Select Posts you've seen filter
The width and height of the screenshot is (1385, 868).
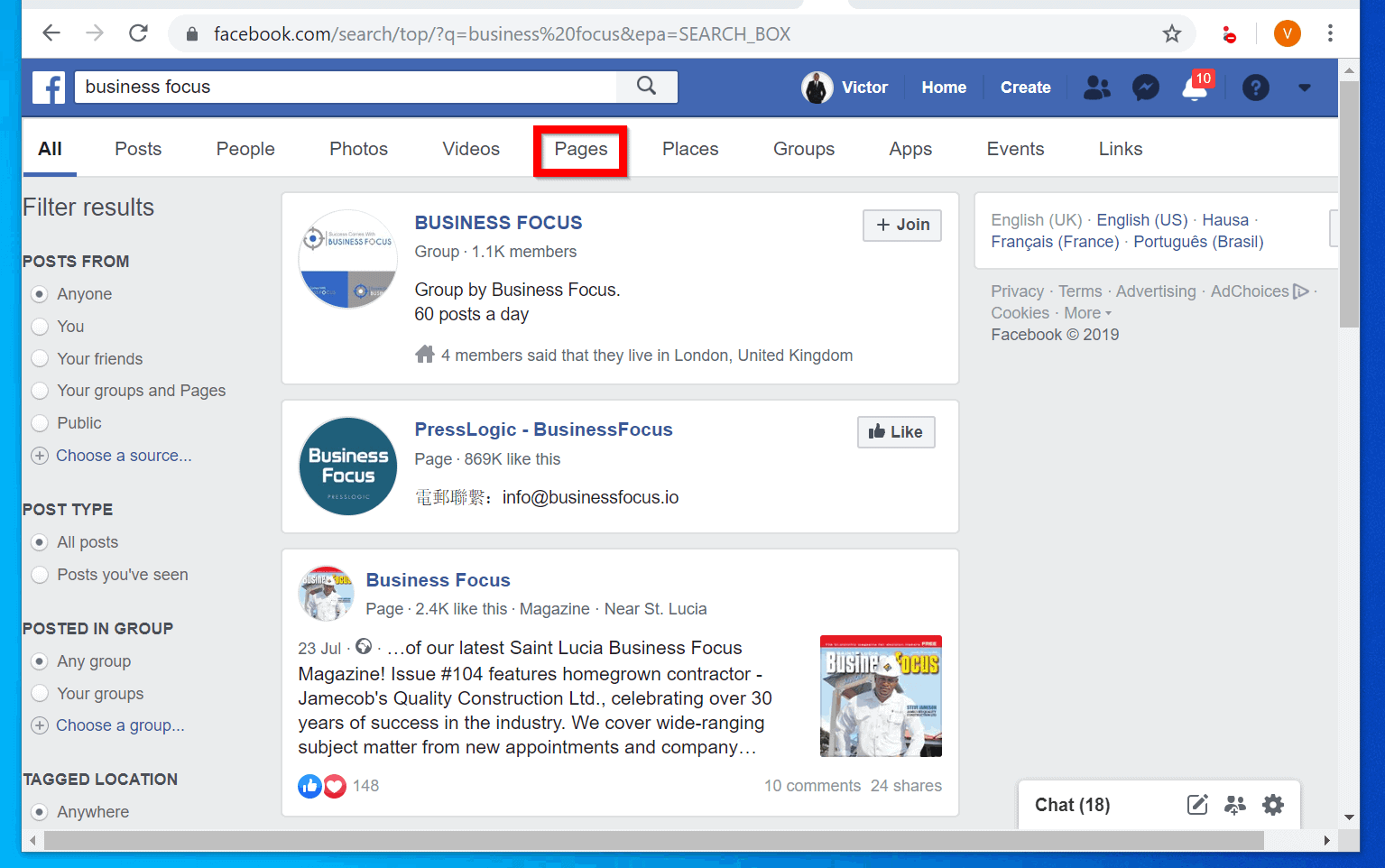40,574
